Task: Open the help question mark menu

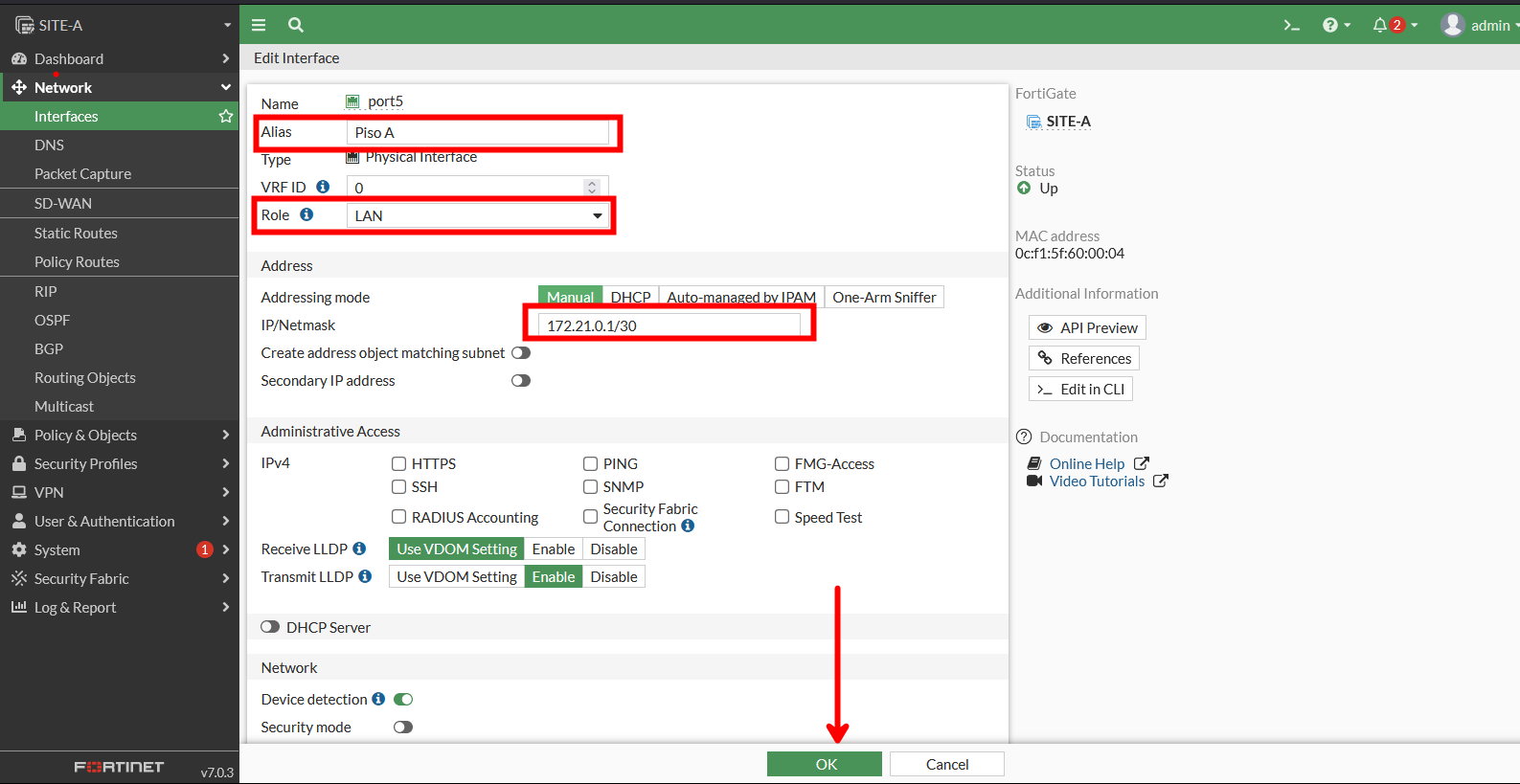Action: point(1330,25)
